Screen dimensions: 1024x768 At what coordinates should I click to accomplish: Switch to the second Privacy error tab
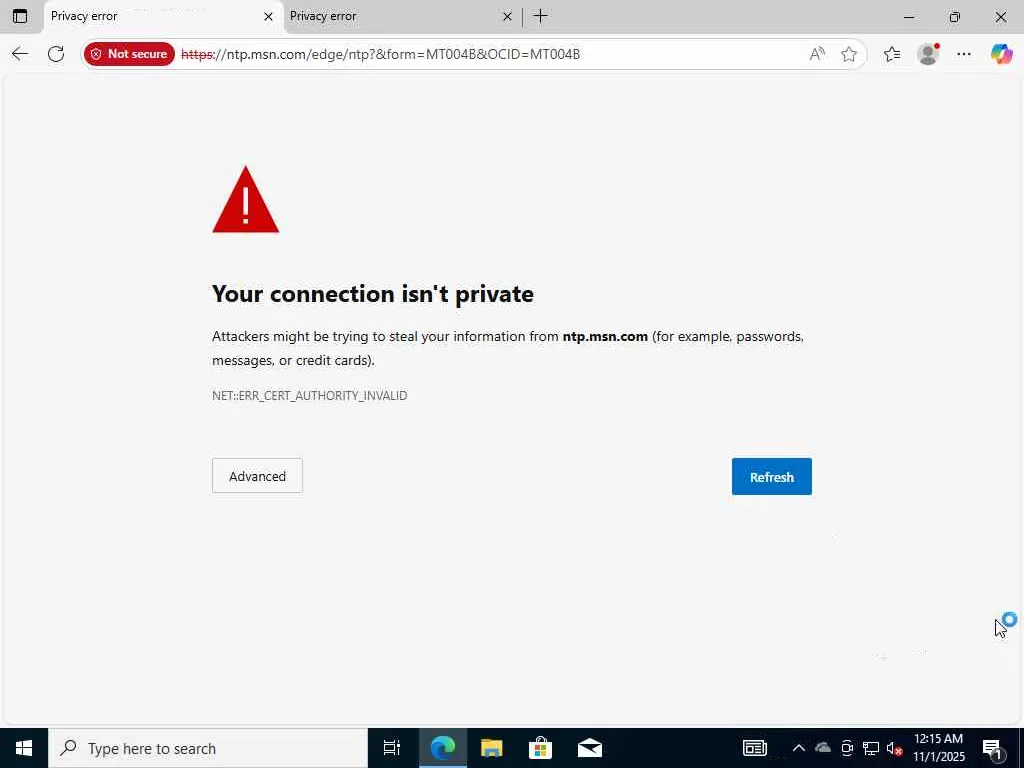(402, 17)
